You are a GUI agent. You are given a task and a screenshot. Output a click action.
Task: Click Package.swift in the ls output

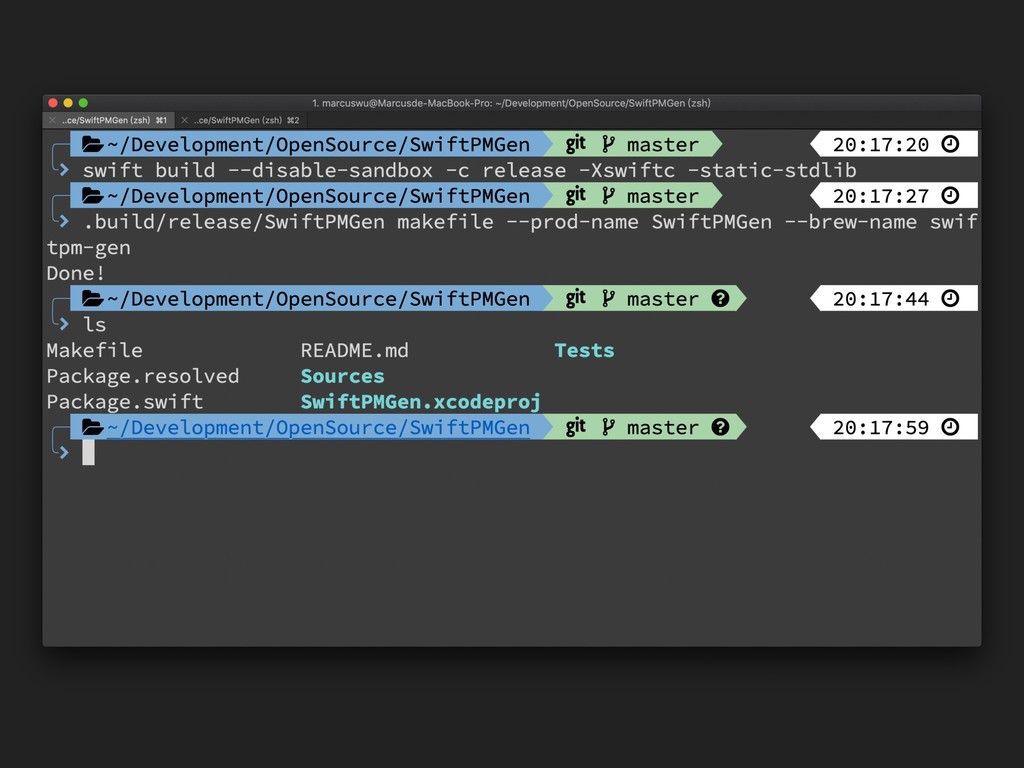(125, 402)
